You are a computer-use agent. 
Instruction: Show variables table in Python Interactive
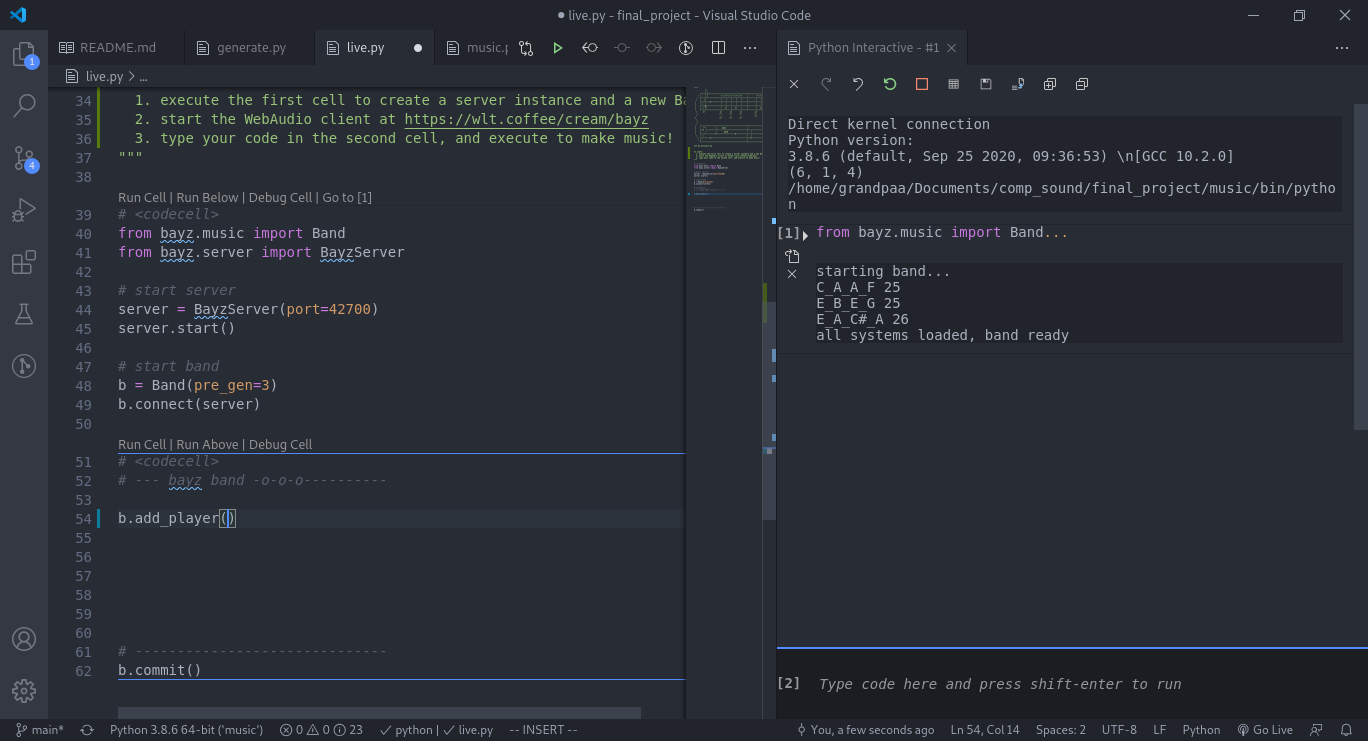[x=954, y=85]
